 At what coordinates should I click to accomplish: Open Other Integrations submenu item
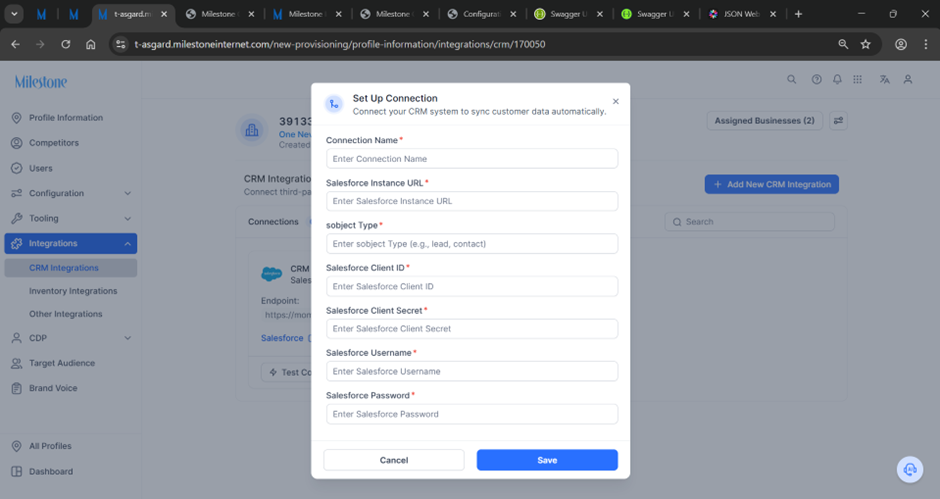point(66,314)
